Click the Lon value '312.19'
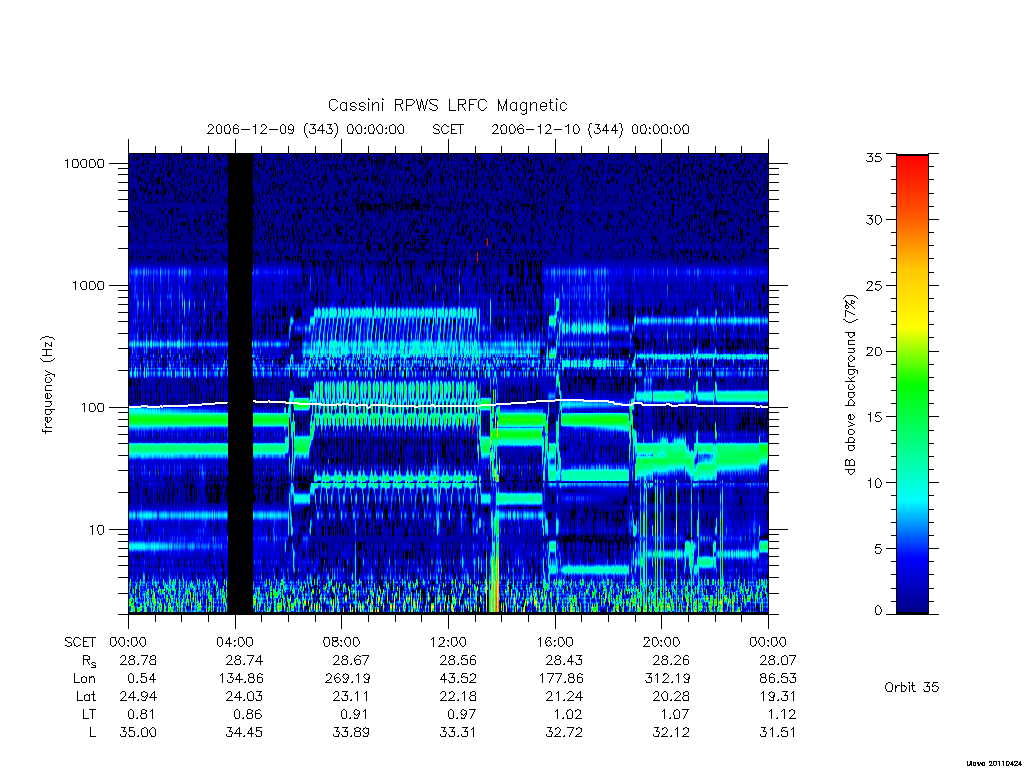The height and width of the screenshot is (768, 1024). (x=667, y=679)
